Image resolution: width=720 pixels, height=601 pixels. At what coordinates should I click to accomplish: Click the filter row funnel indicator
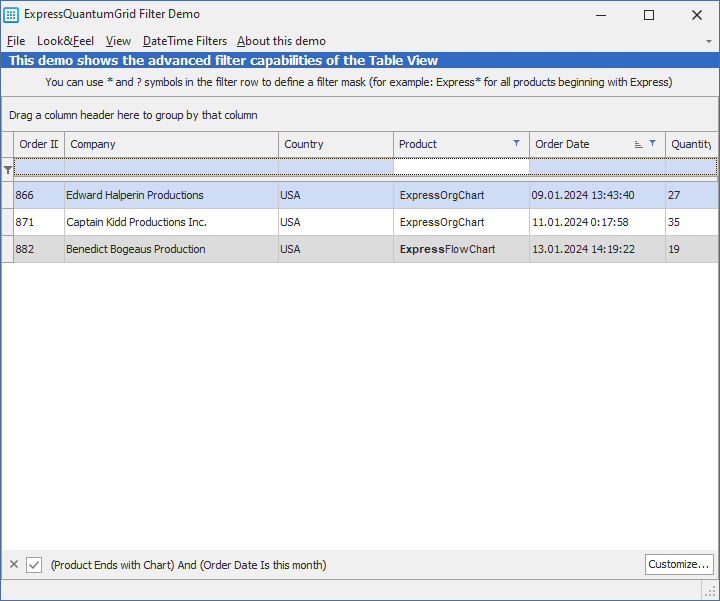[8, 170]
